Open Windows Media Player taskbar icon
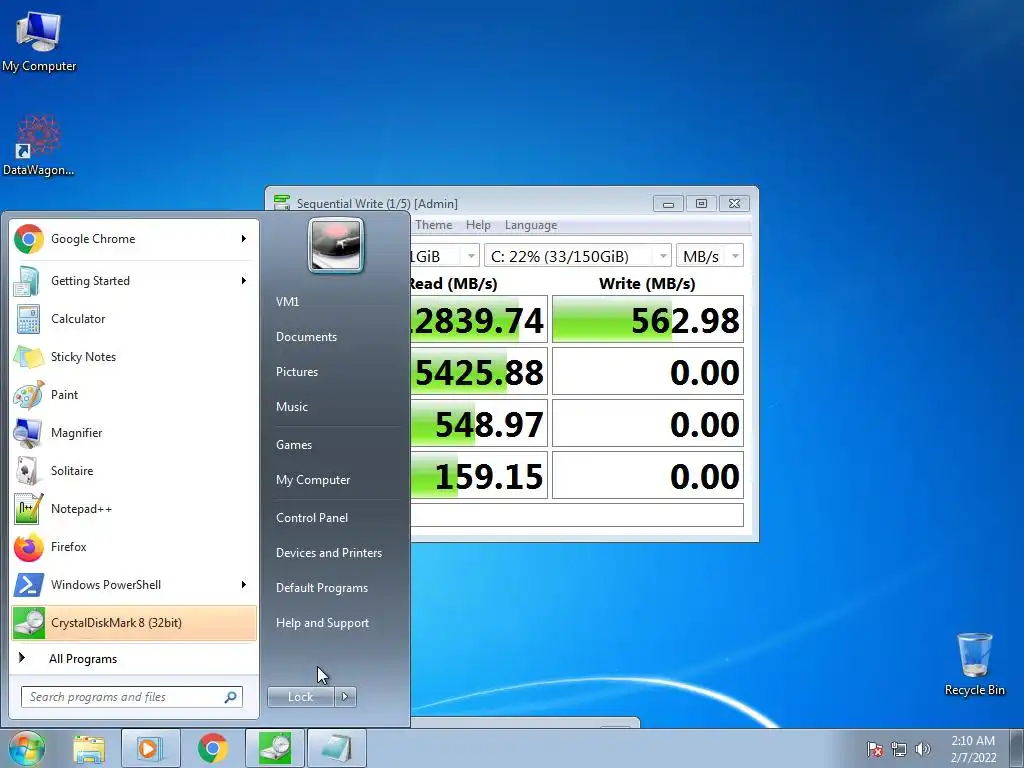The image size is (1024, 768). pyautogui.click(x=150, y=748)
